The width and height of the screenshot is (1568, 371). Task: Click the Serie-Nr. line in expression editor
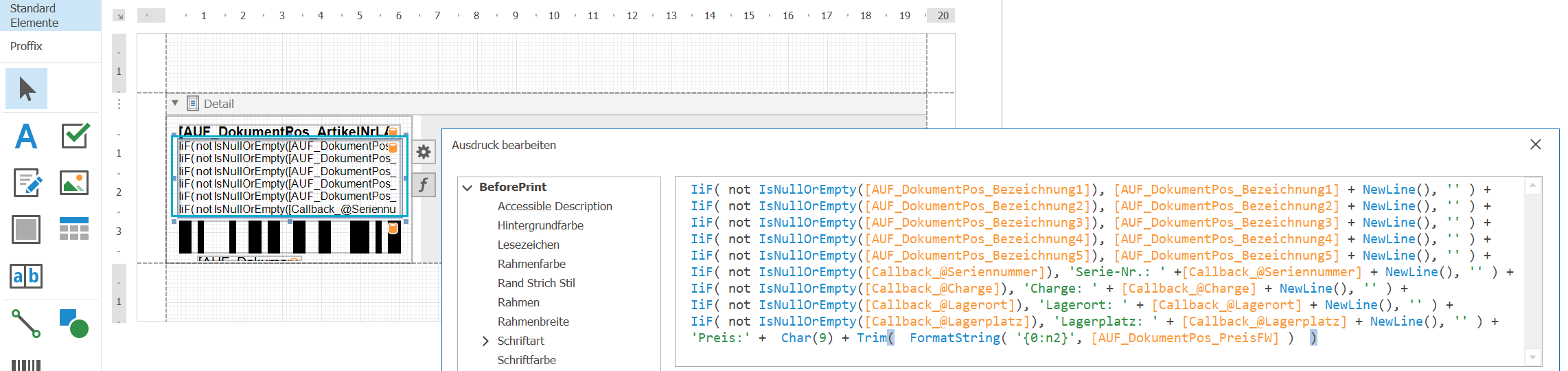tap(1102, 272)
